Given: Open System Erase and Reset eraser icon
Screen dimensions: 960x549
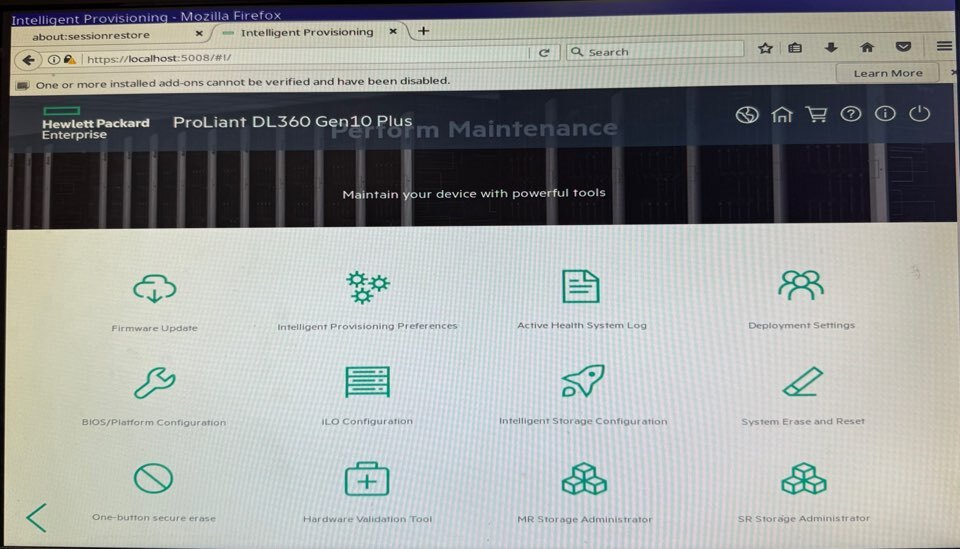Looking at the screenshot, I should 803,381.
